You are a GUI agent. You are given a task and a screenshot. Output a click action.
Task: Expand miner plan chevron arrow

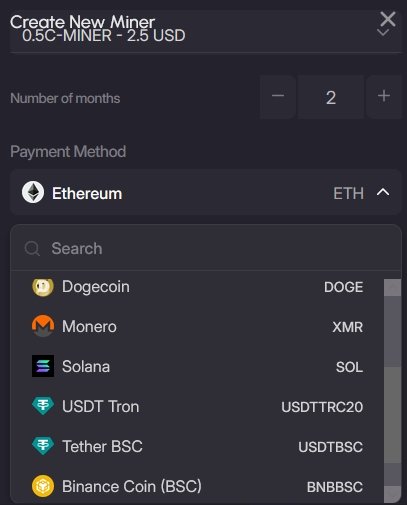(383, 32)
